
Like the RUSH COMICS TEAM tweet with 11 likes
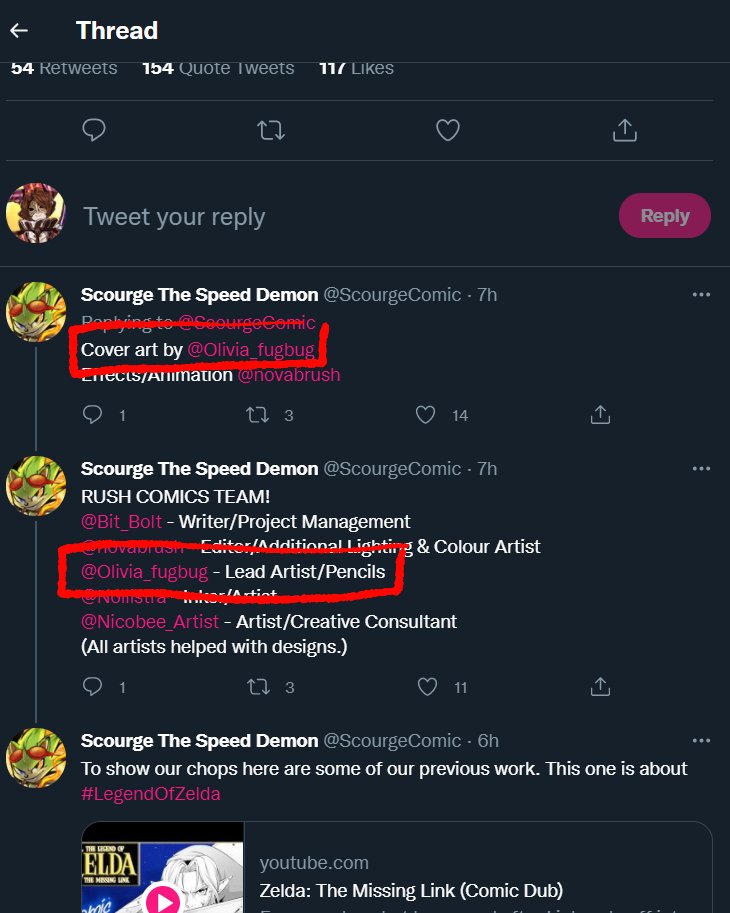tap(427, 687)
